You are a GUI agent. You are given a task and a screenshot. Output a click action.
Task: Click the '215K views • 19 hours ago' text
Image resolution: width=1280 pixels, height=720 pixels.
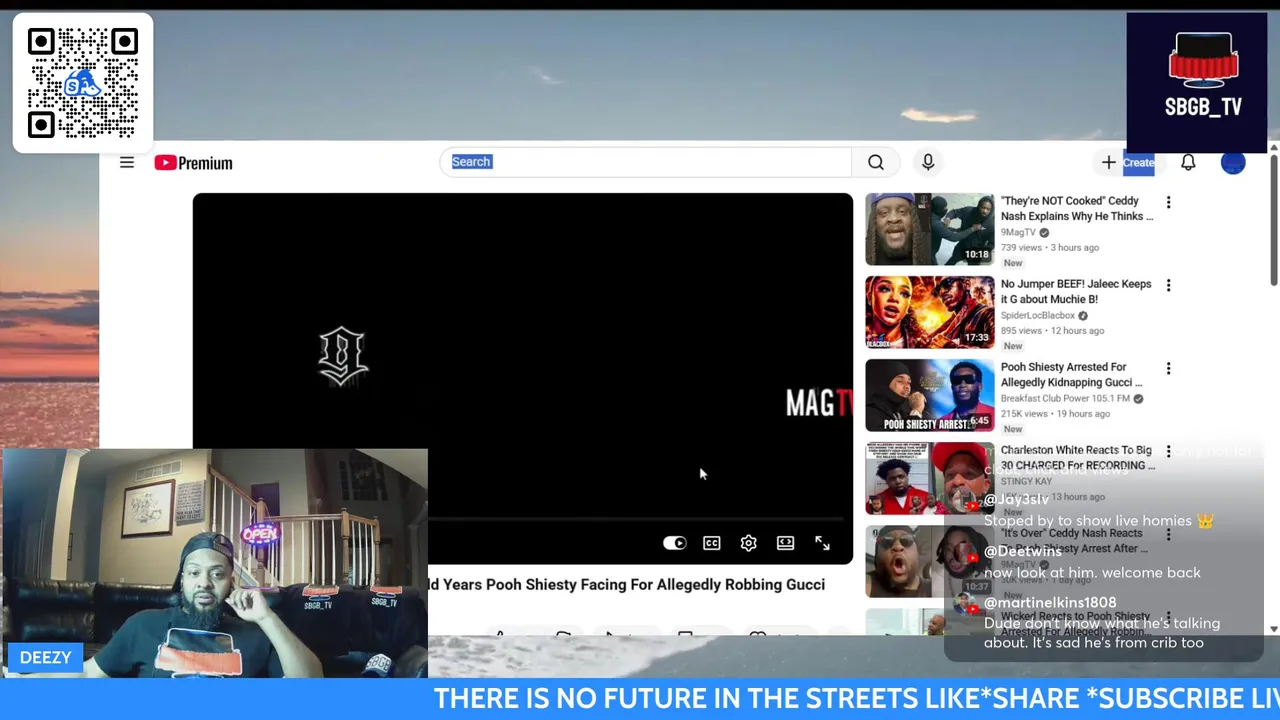click(1055, 413)
